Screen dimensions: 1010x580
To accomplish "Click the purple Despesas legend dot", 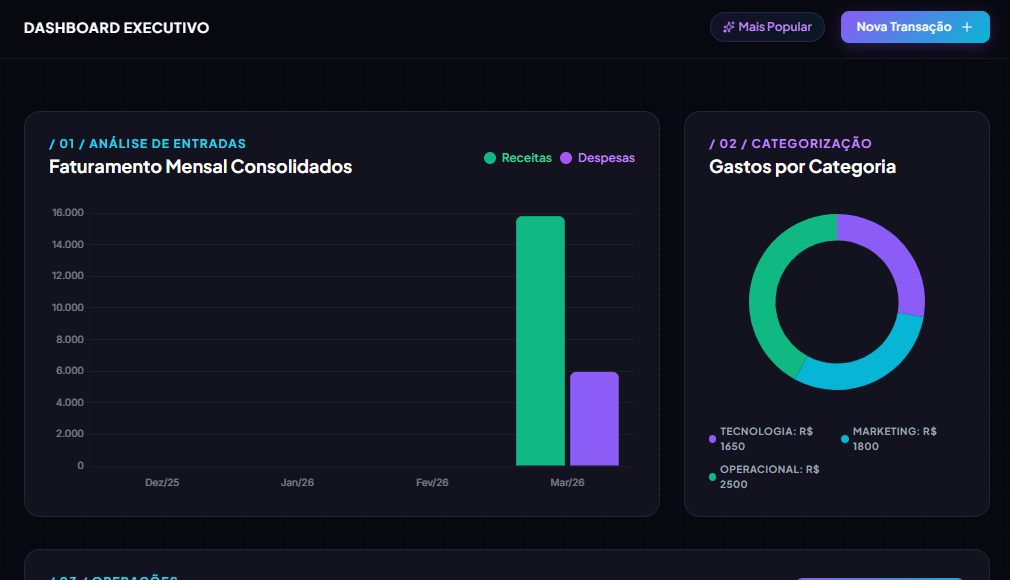I will click(x=566, y=158).
